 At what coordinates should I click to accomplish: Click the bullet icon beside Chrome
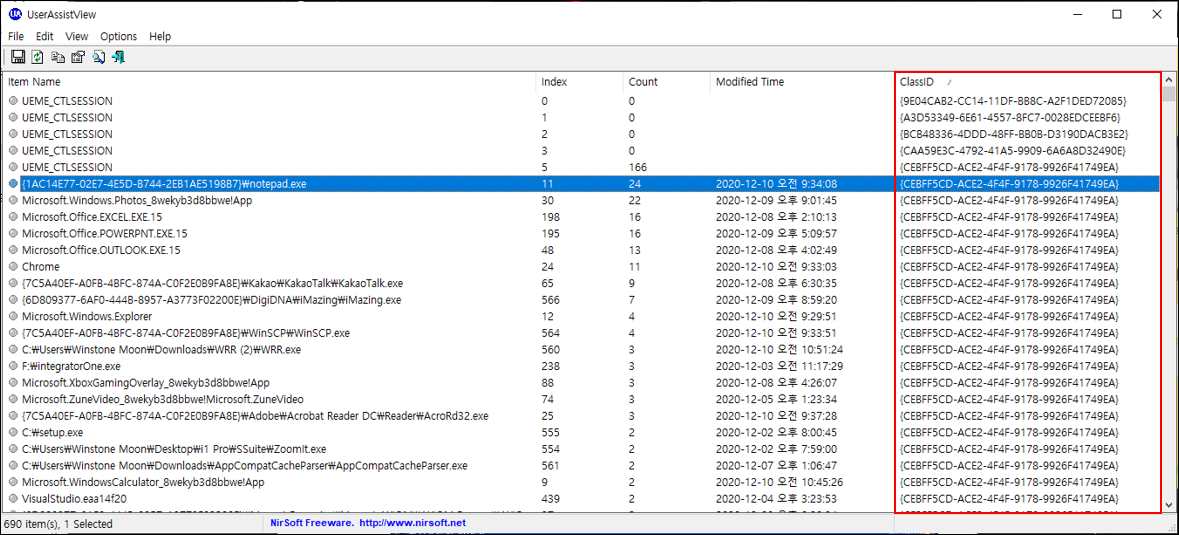tap(13, 266)
